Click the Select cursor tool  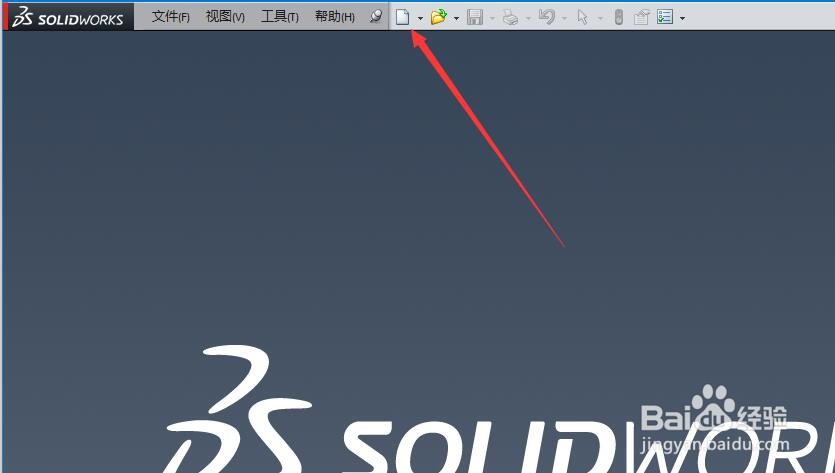(x=583, y=17)
